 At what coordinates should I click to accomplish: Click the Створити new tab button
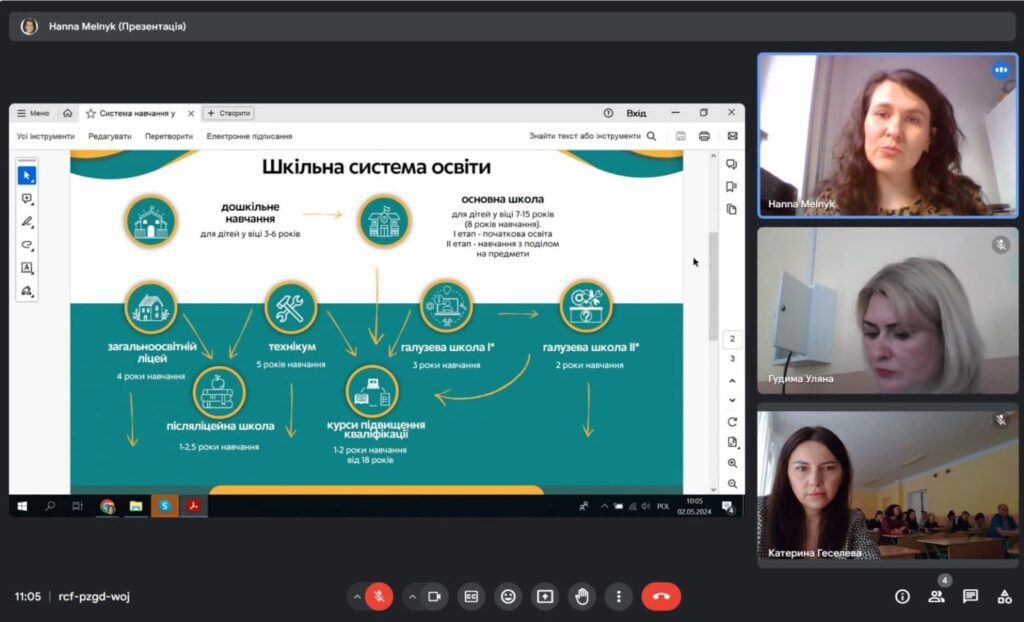point(228,113)
